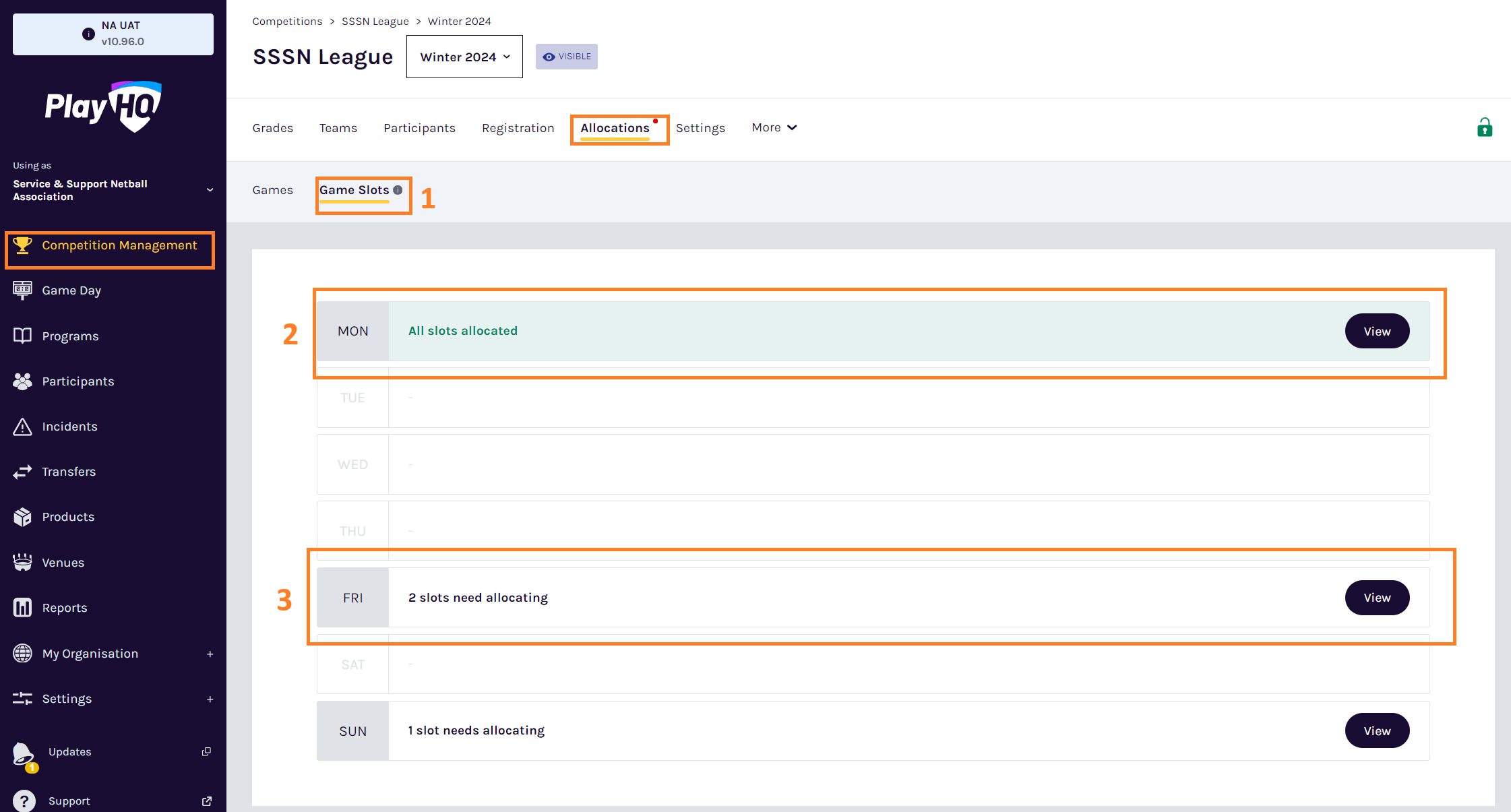Toggle the VISIBLE eye badge
The image size is (1511, 812).
click(567, 57)
